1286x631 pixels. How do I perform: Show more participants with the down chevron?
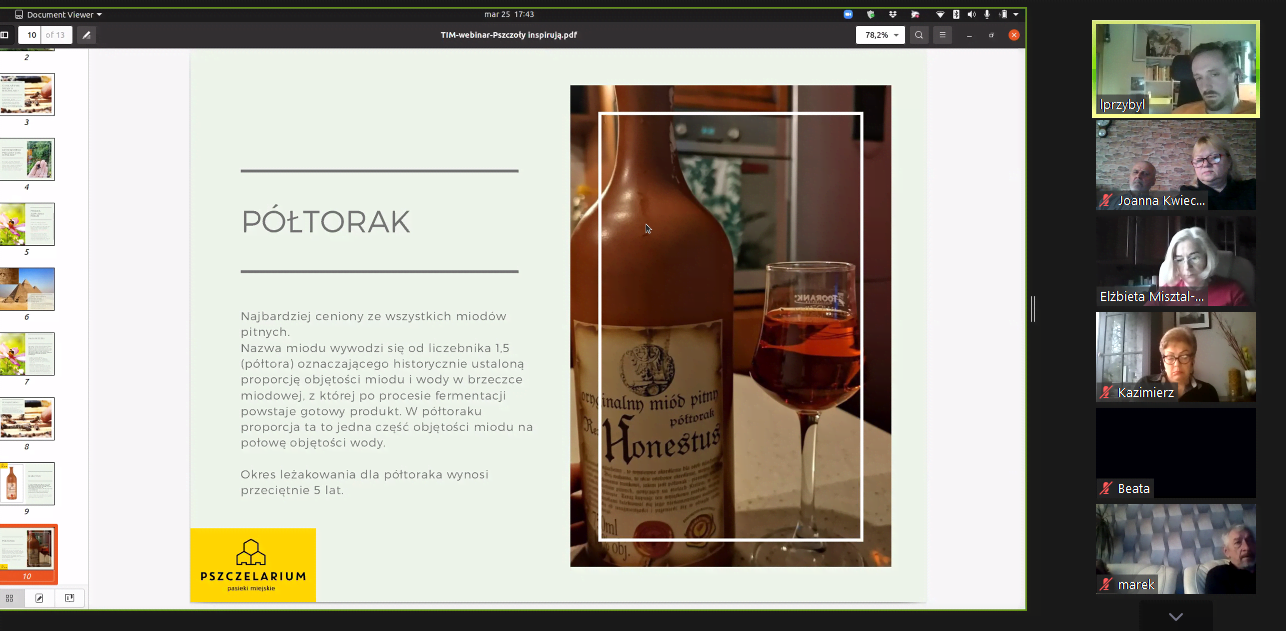(x=1176, y=616)
